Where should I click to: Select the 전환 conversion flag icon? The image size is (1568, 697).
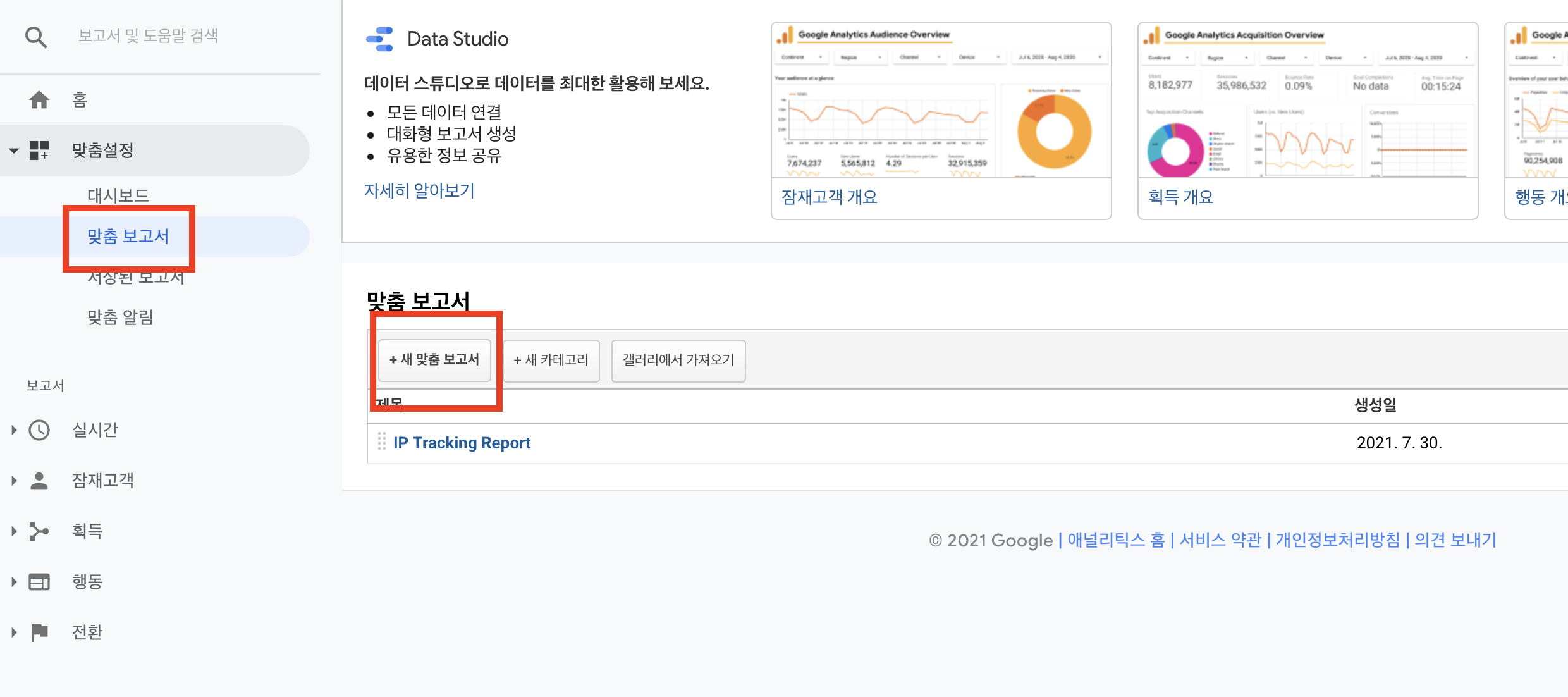[x=39, y=631]
